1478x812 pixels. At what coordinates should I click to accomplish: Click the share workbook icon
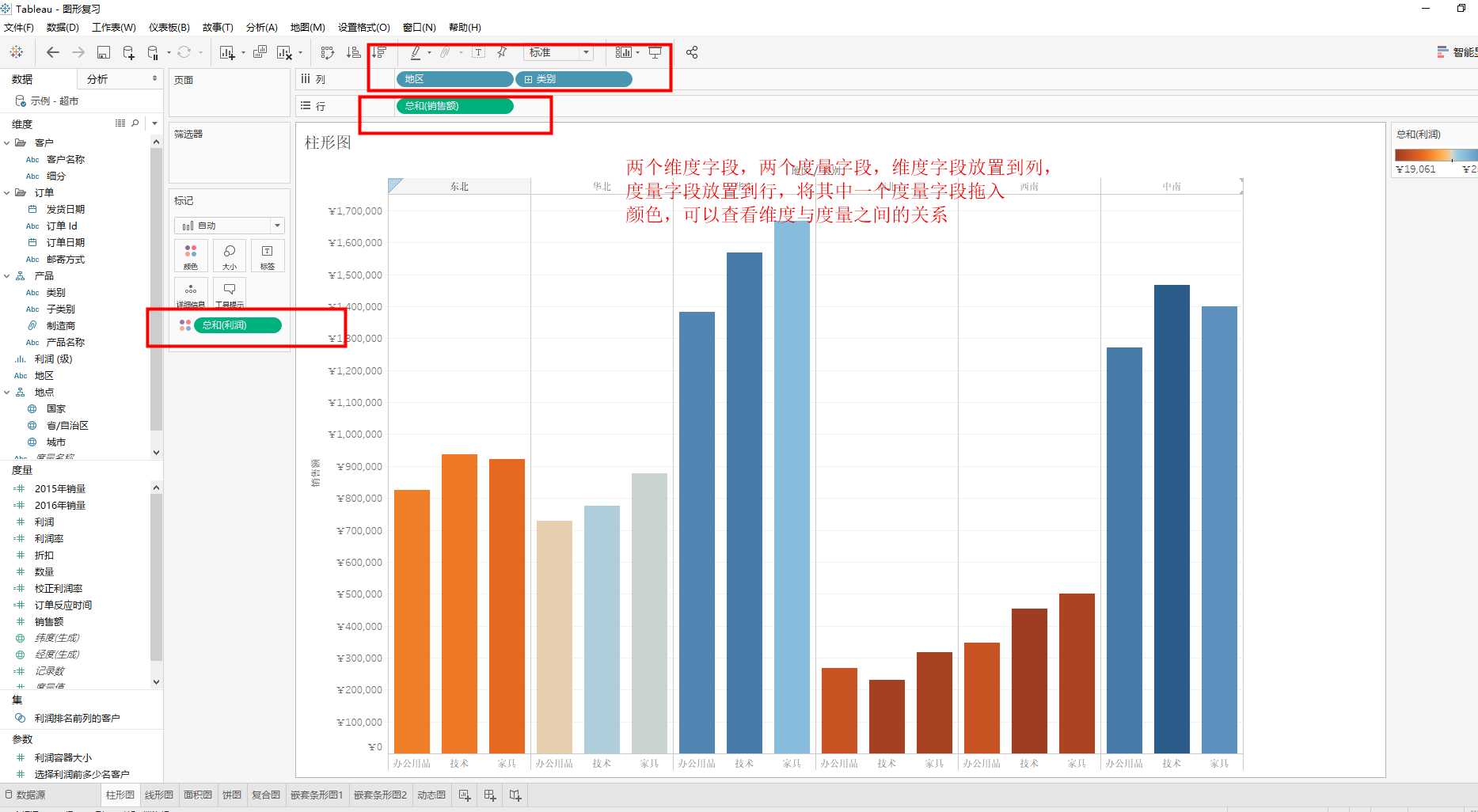tap(692, 52)
